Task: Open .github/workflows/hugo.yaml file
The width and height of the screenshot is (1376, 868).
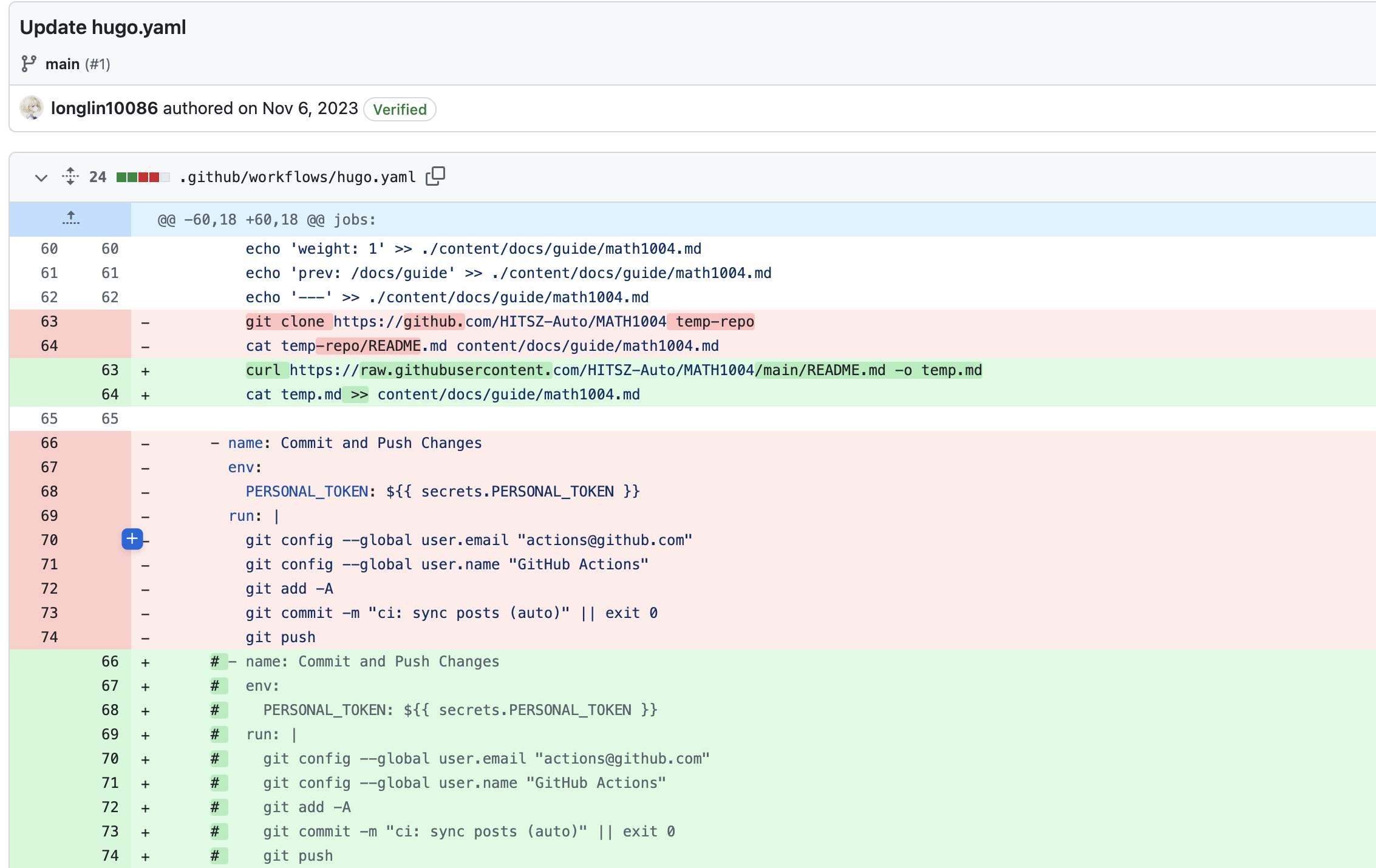Action: (297, 177)
